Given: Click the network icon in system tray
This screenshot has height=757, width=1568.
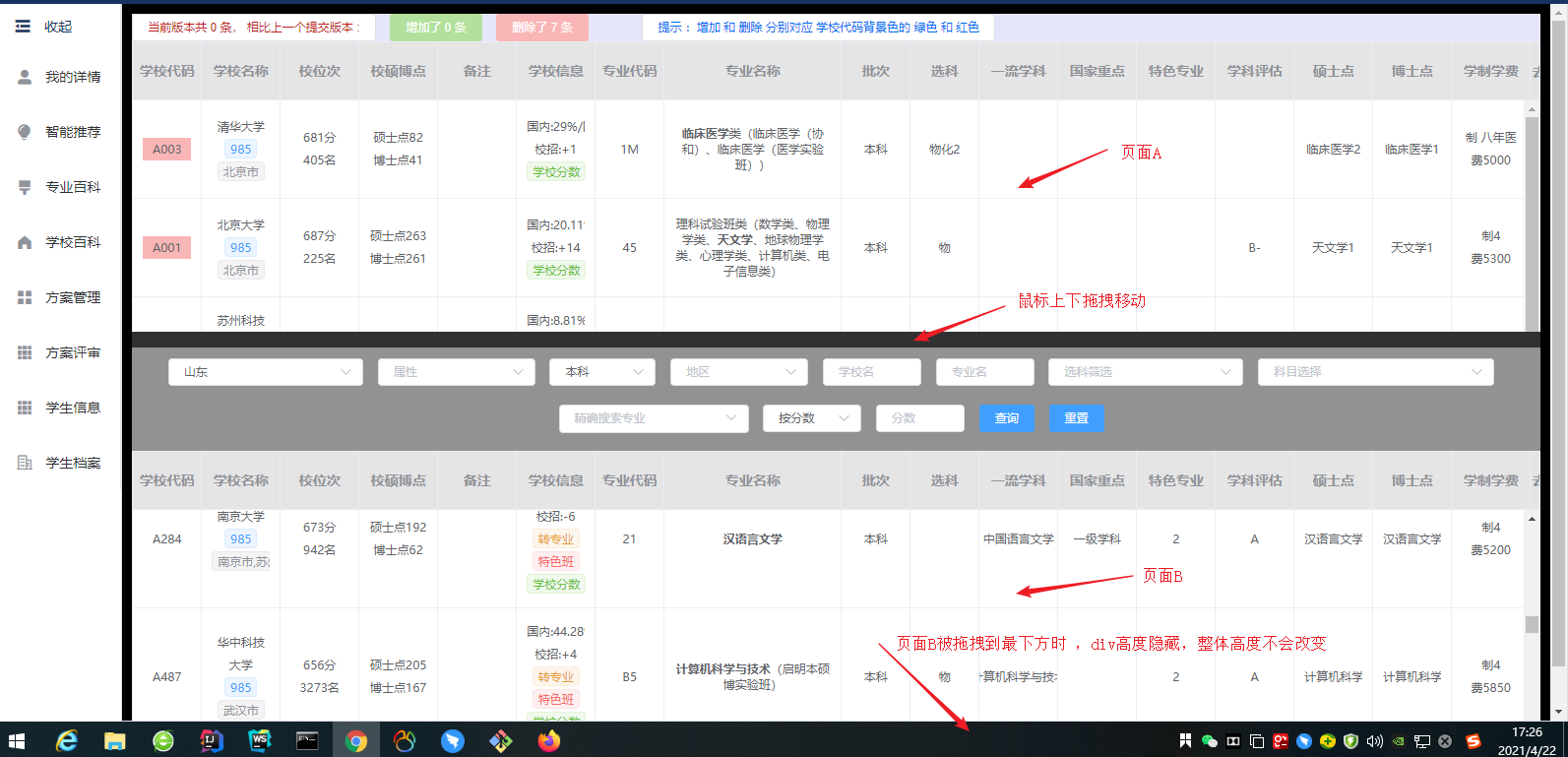Looking at the screenshot, I should point(1422,741).
